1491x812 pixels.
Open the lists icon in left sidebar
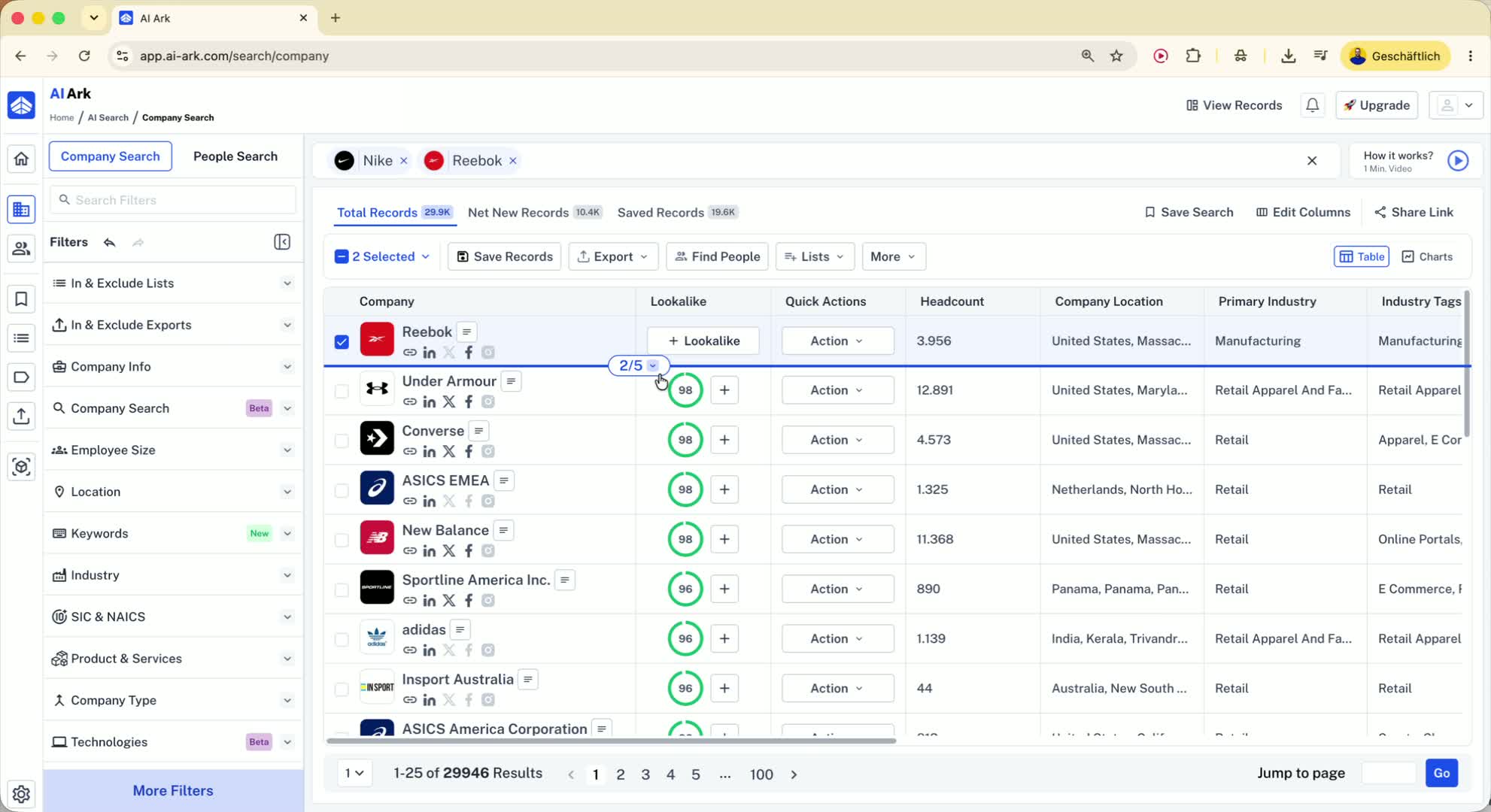[21, 338]
